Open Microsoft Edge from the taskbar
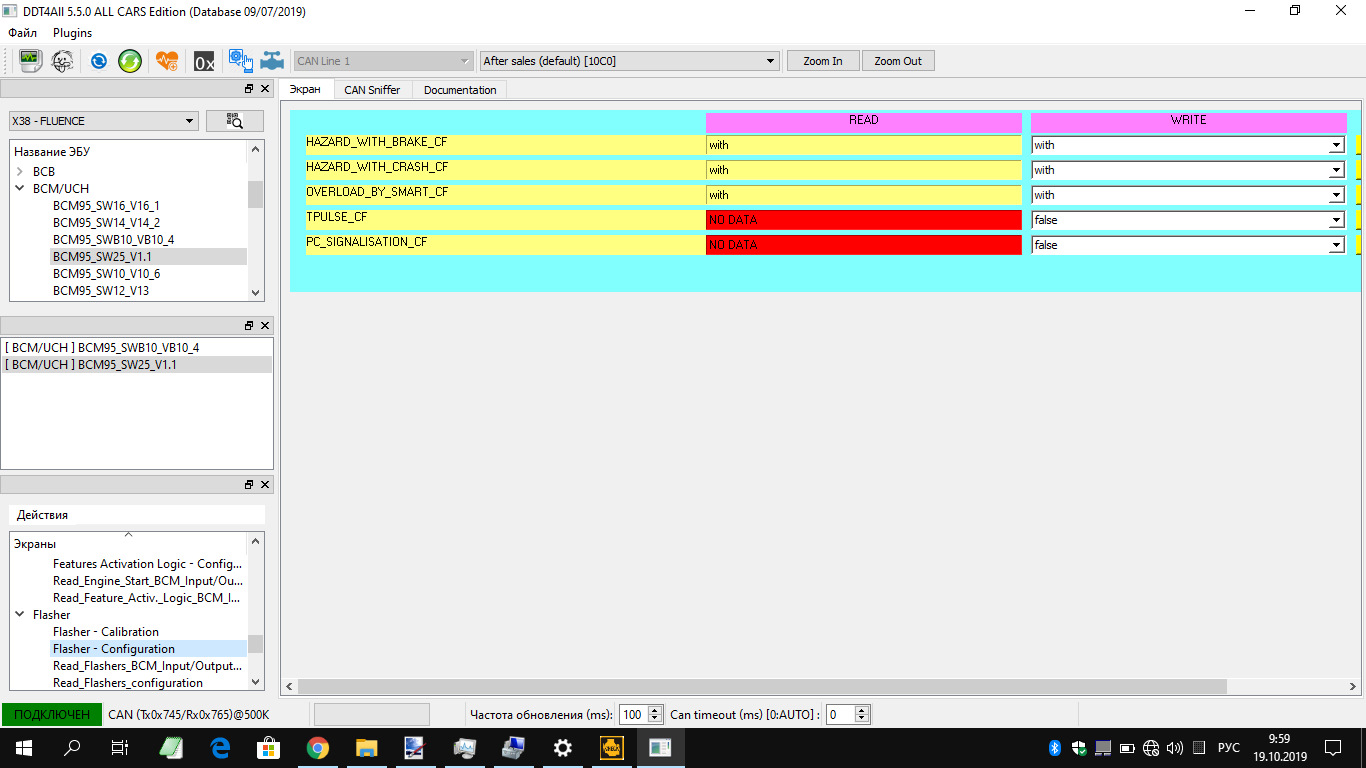1366x768 pixels. (x=220, y=748)
